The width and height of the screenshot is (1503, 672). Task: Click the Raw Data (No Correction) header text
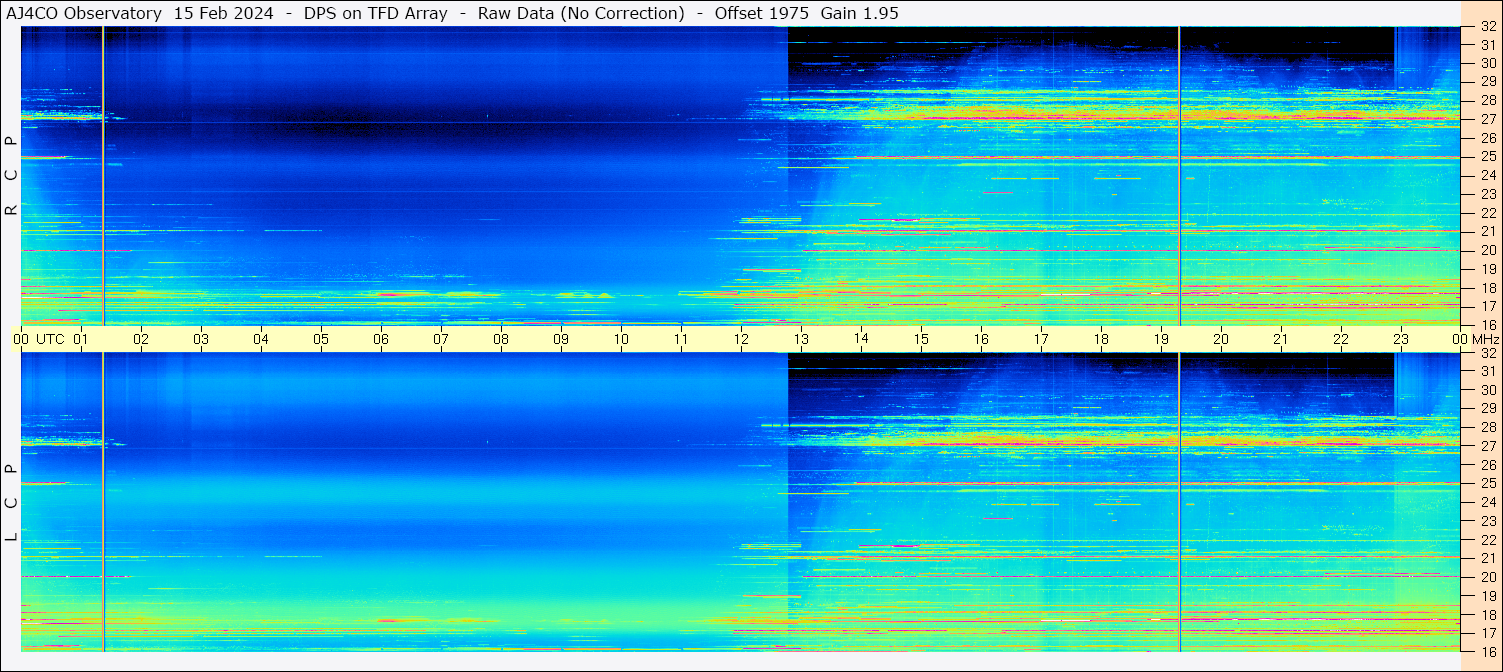click(x=581, y=13)
